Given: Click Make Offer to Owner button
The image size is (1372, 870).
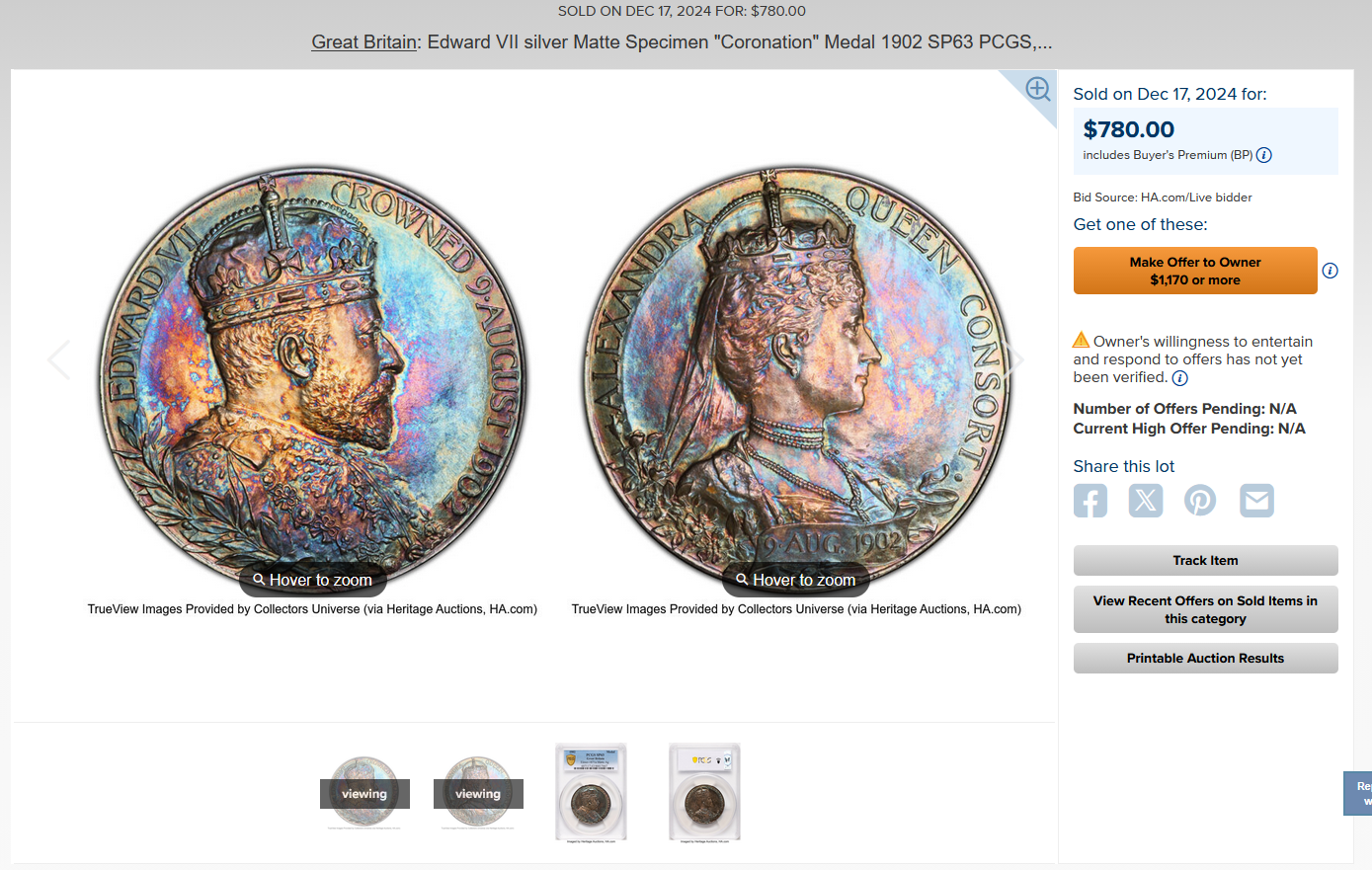Looking at the screenshot, I should [1195, 271].
